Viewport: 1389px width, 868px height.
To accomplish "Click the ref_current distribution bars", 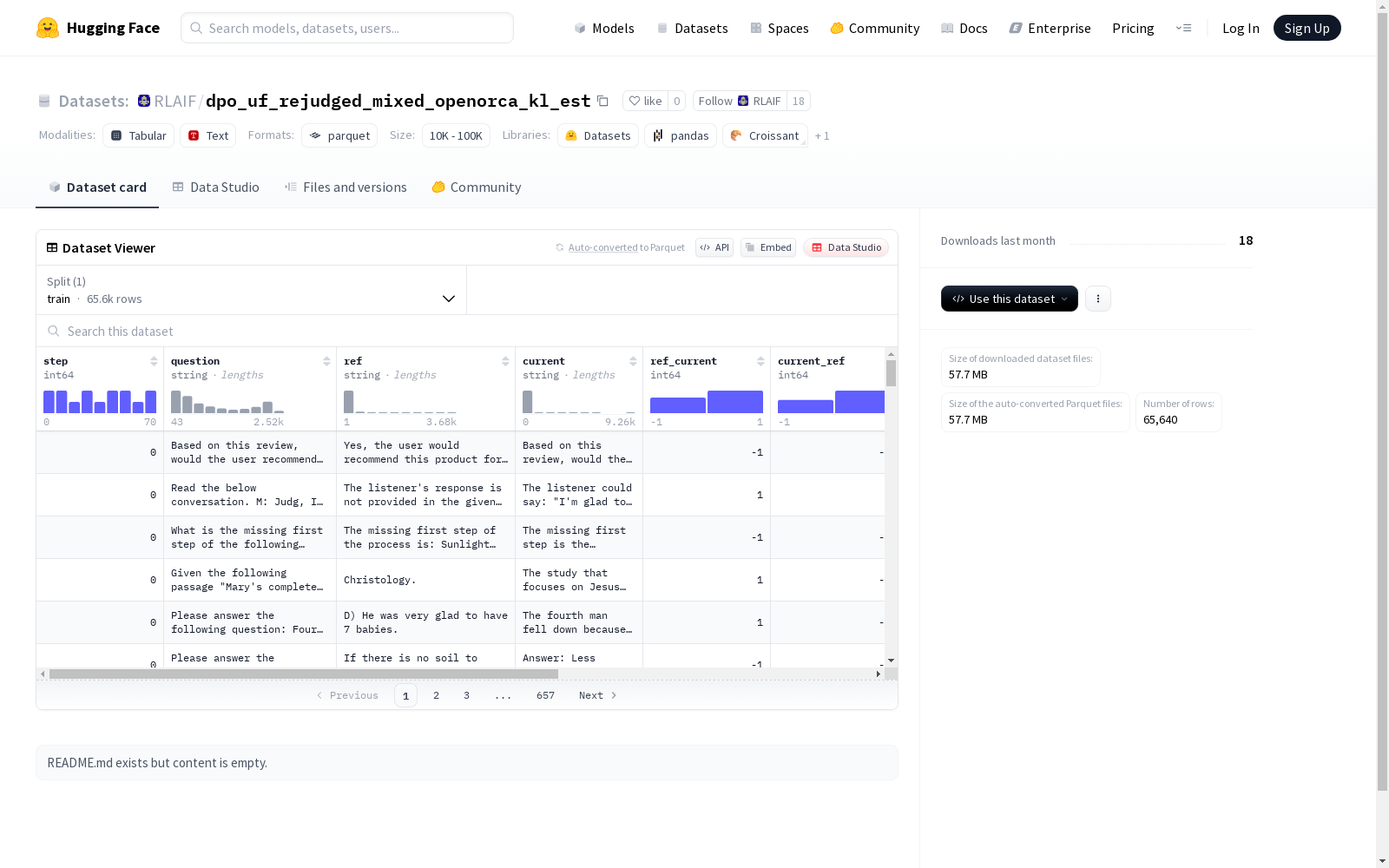I will tap(707, 402).
